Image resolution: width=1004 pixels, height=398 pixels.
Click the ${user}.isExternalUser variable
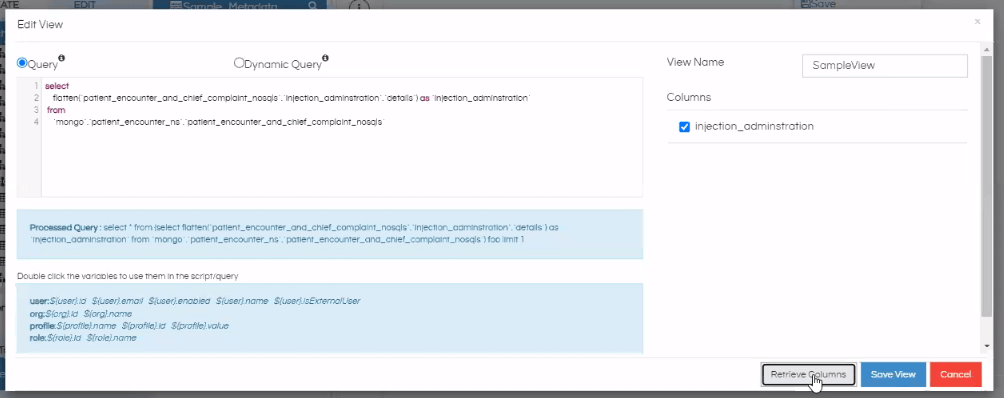click(x=317, y=301)
